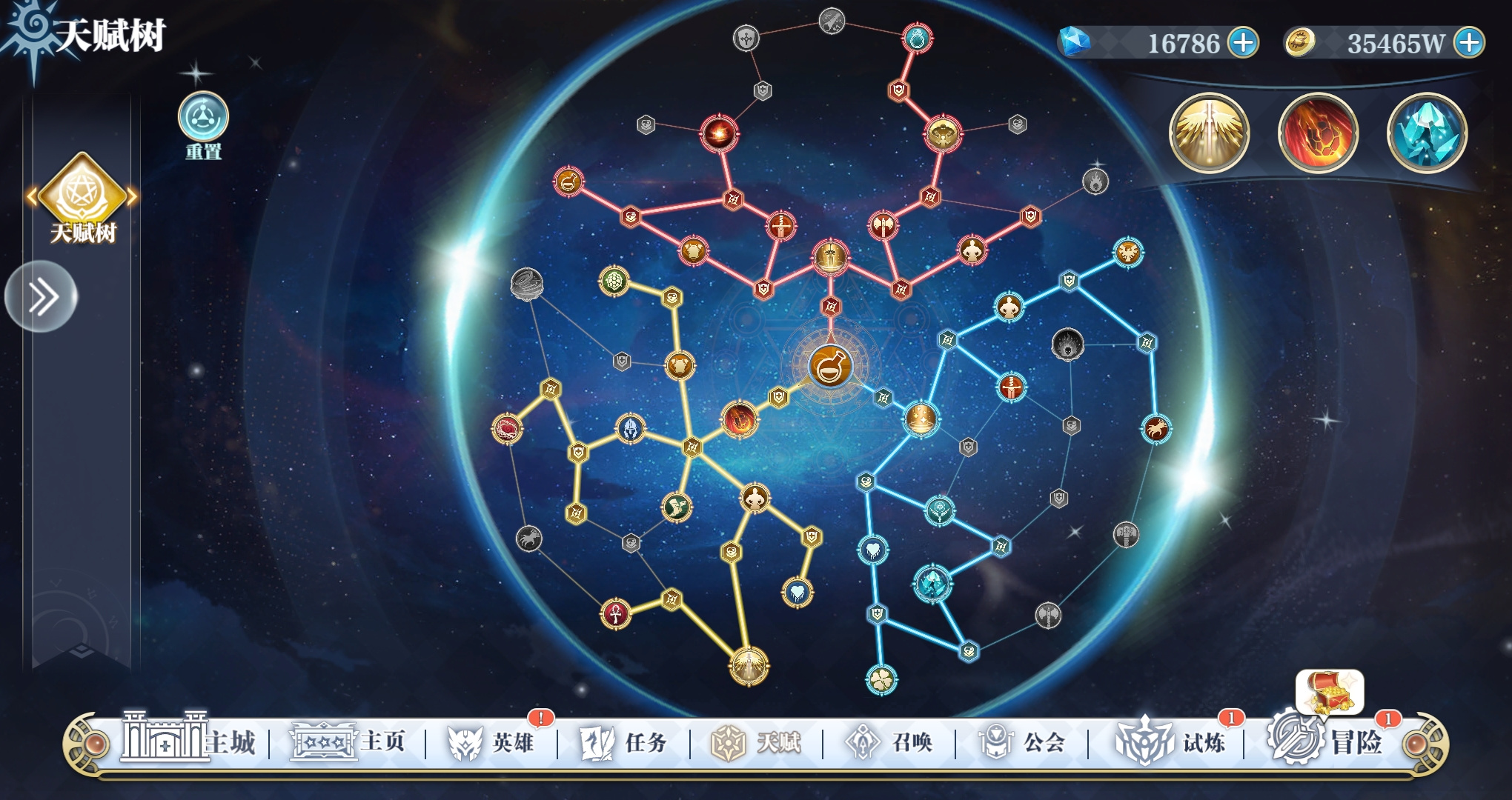Open the ice crystal skill in top-right
The width and height of the screenshot is (1512, 800).
pyautogui.click(x=1427, y=133)
